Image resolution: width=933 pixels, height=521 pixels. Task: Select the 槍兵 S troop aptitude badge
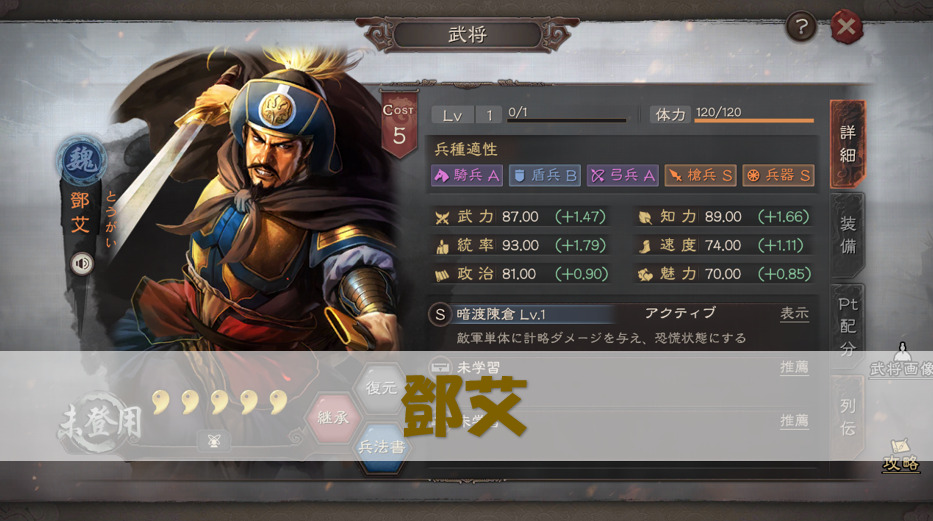pyautogui.click(x=700, y=175)
